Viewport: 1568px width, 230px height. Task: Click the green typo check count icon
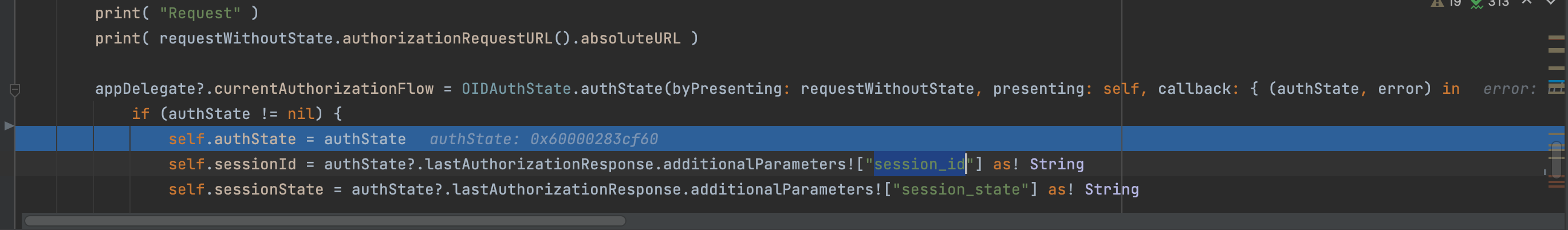tap(1477, 4)
